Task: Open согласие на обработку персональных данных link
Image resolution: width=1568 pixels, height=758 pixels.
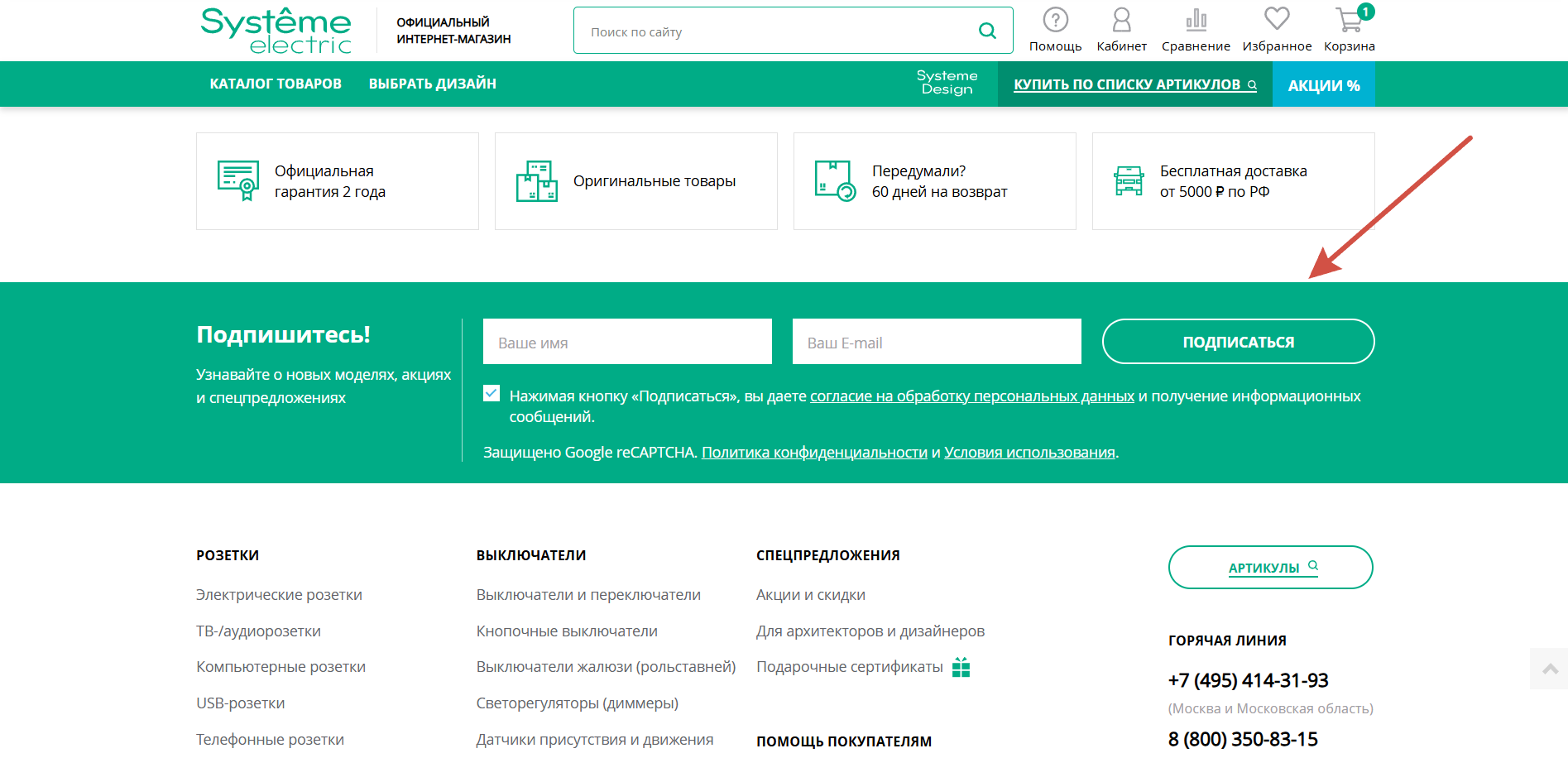Action: (972, 396)
